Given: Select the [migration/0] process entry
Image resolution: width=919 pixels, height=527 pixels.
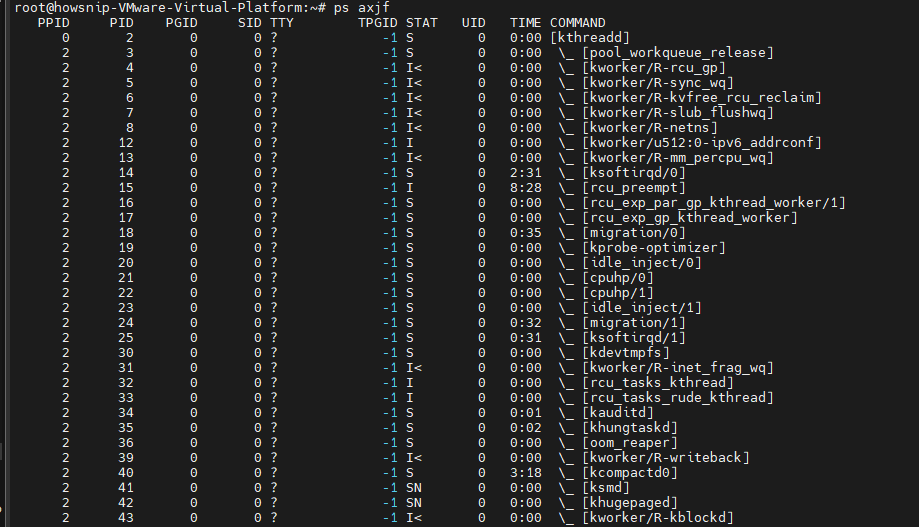Looking at the screenshot, I should (x=634, y=233).
